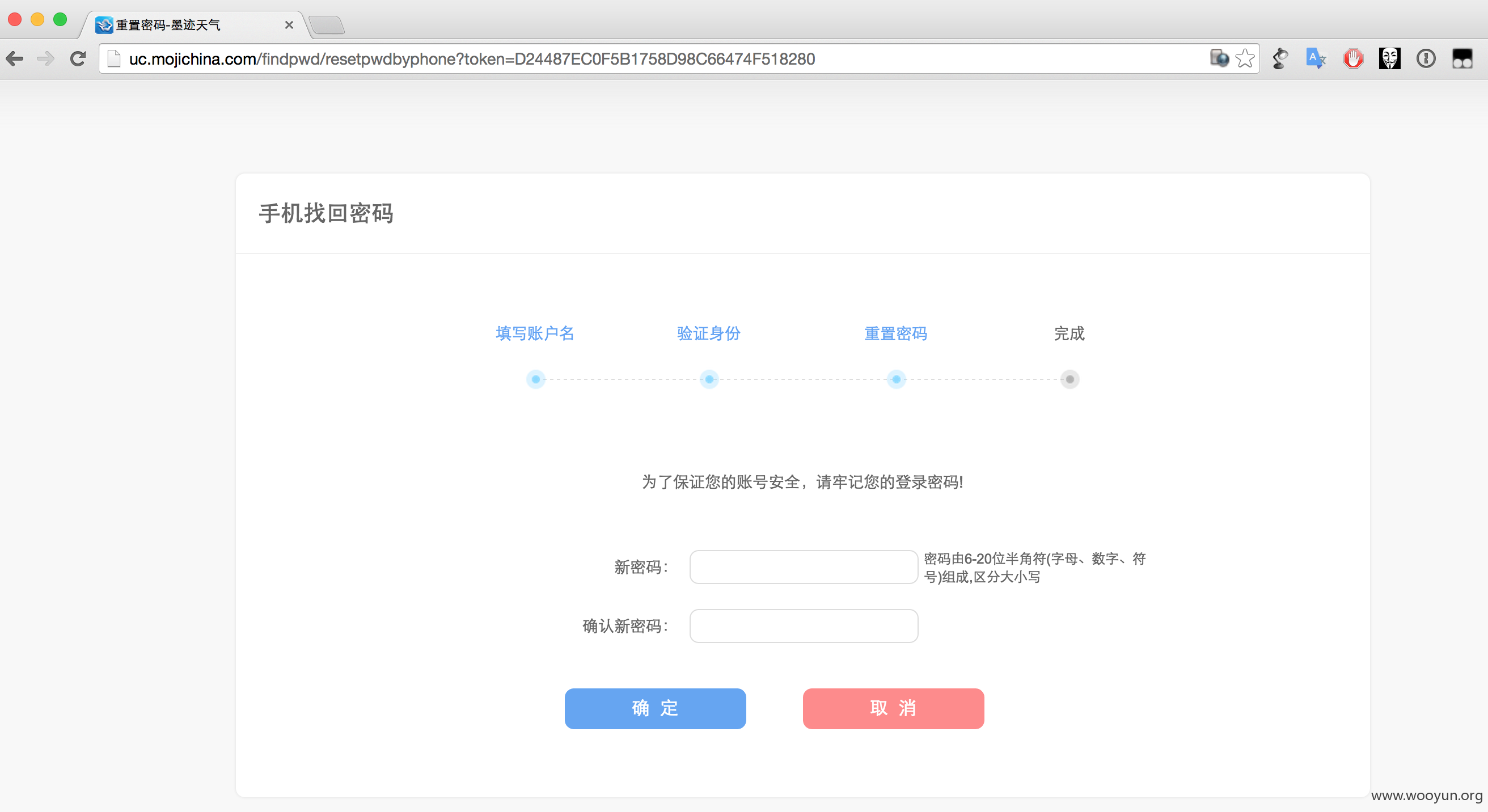Open the red stop-hand adblock extension
The height and width of the screenshot is (812, 1488).
[x=1353, y=58]
